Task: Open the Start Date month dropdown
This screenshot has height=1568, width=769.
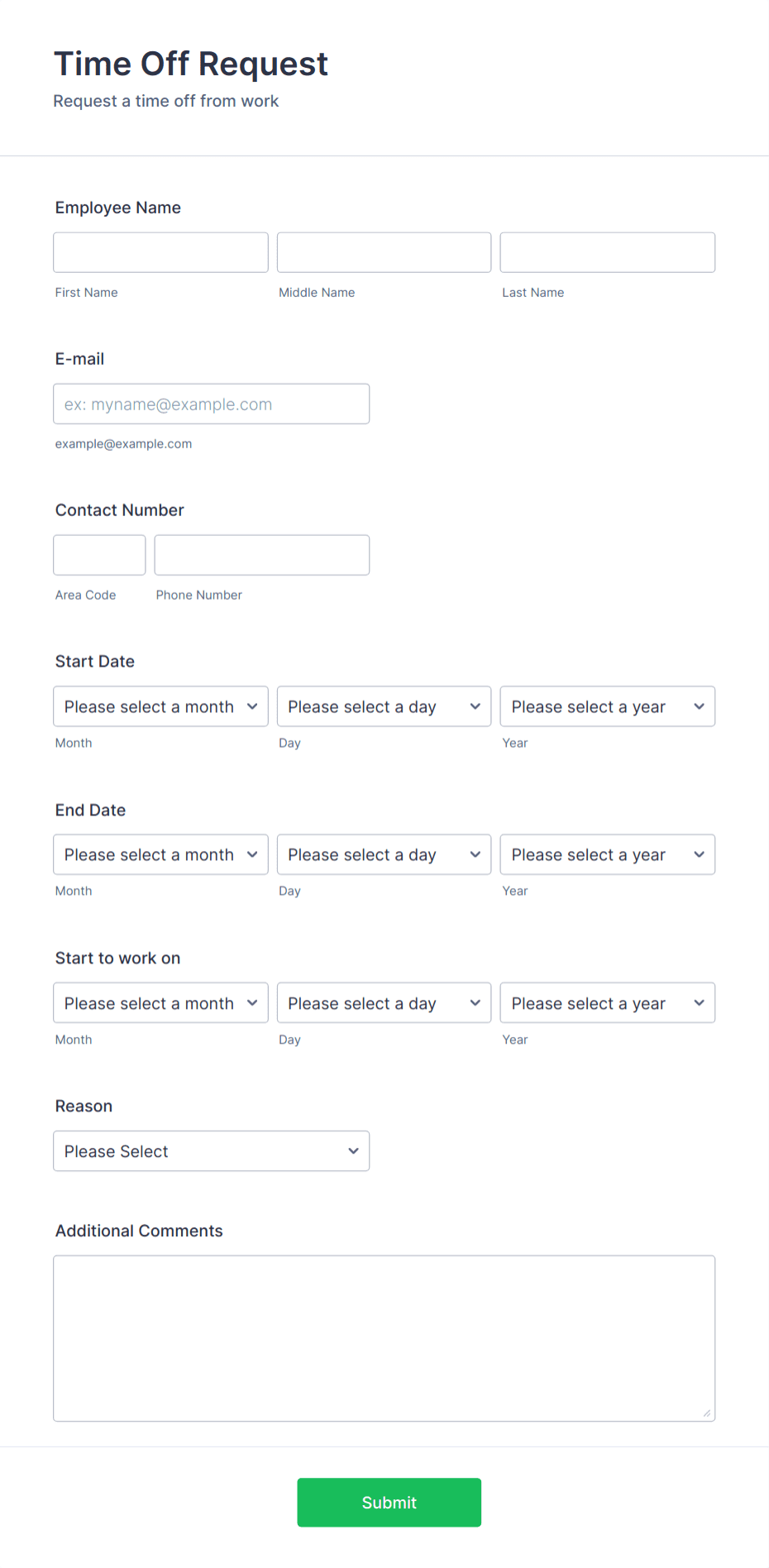Action: (160, 706)
